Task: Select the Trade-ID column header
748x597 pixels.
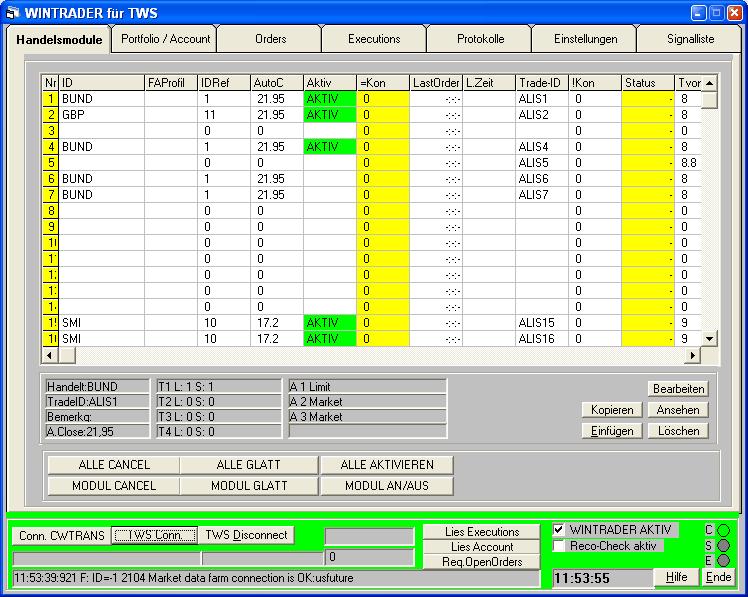Action: pyautogui.click(x=542, y=83)
